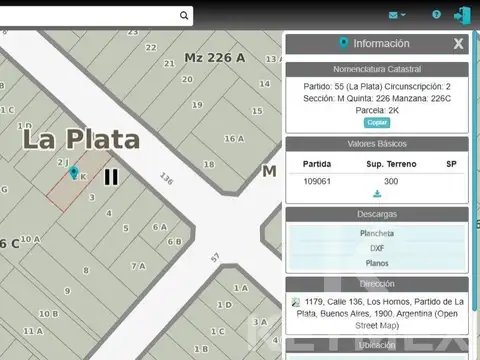Open the help question mark icon
Viewport: 480px width, 360px height.
point(436,14)
